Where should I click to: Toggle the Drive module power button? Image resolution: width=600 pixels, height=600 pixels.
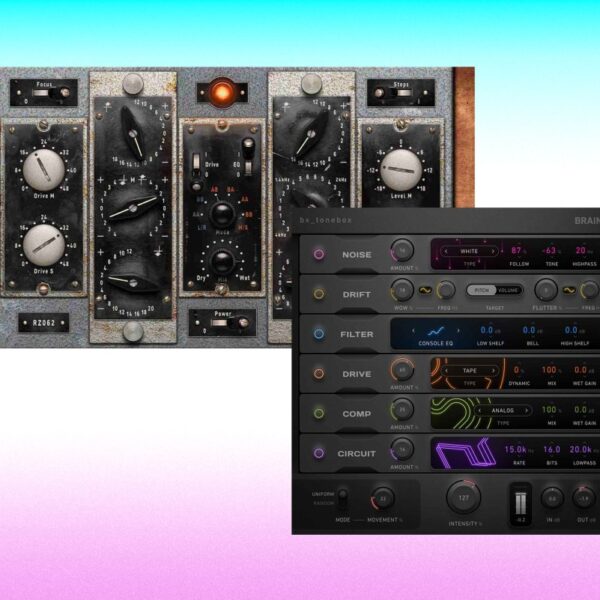[x=319, y=373]
